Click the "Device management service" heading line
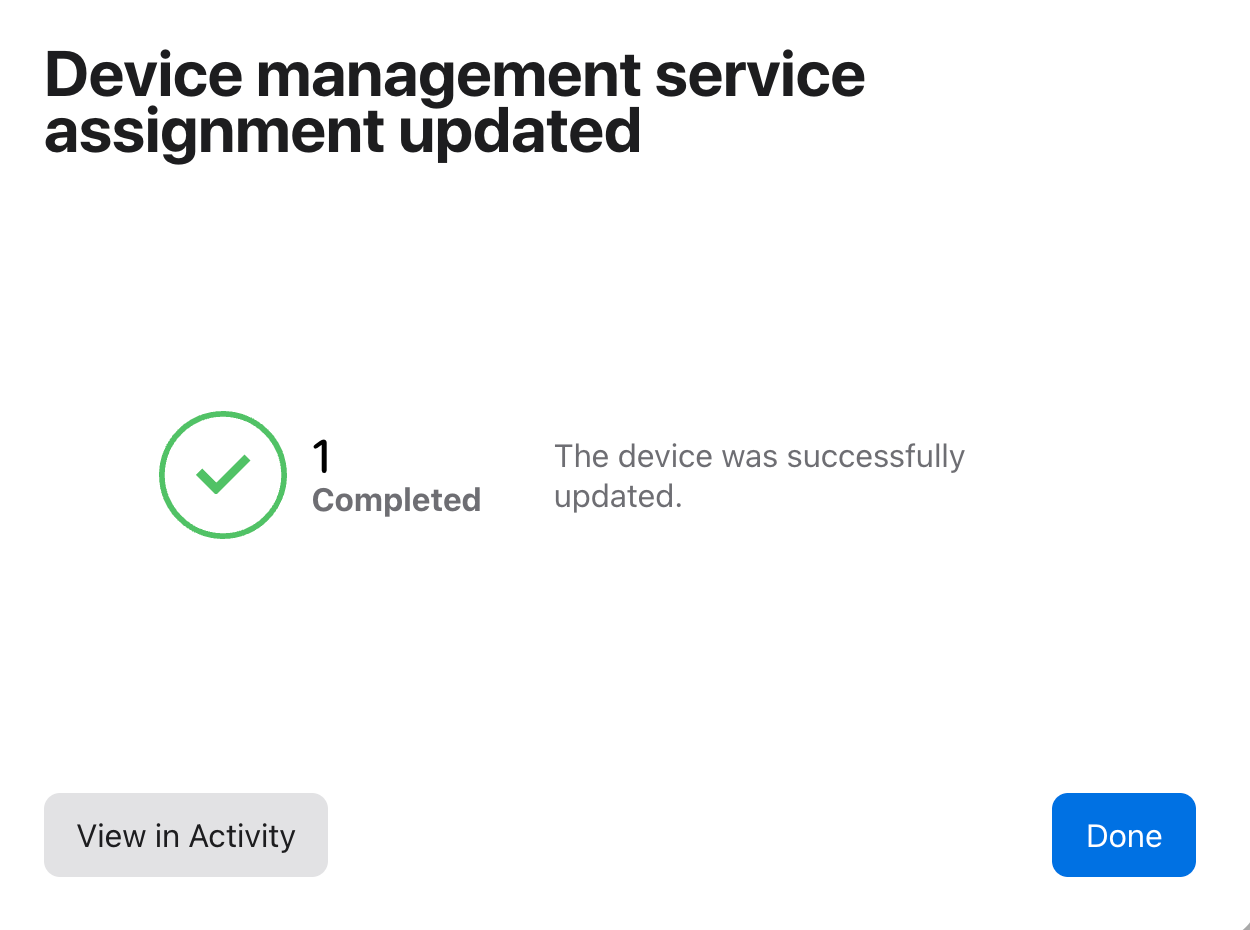1250x930 pixels. (x=454, y=76)
